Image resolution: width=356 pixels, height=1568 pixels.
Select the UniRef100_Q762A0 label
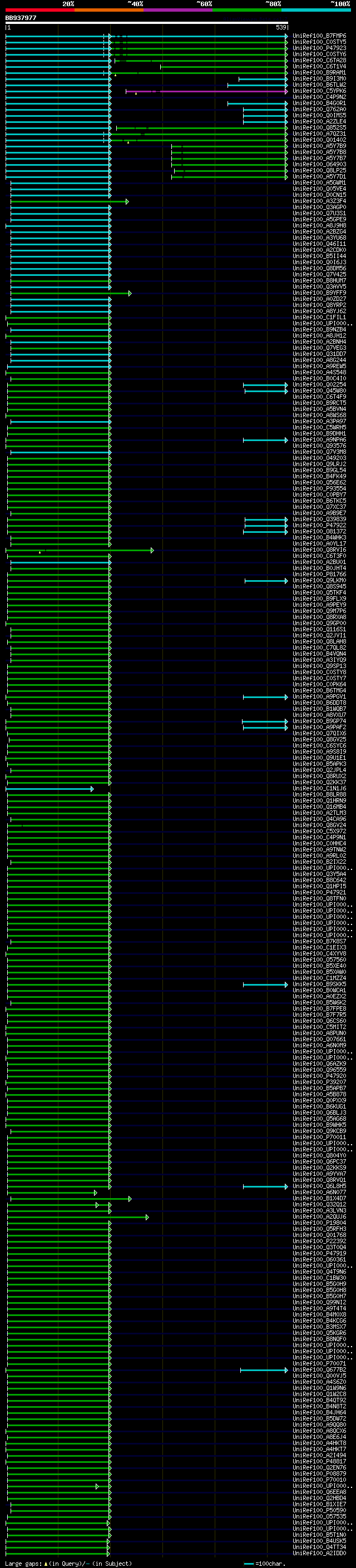tap(319, 109)
